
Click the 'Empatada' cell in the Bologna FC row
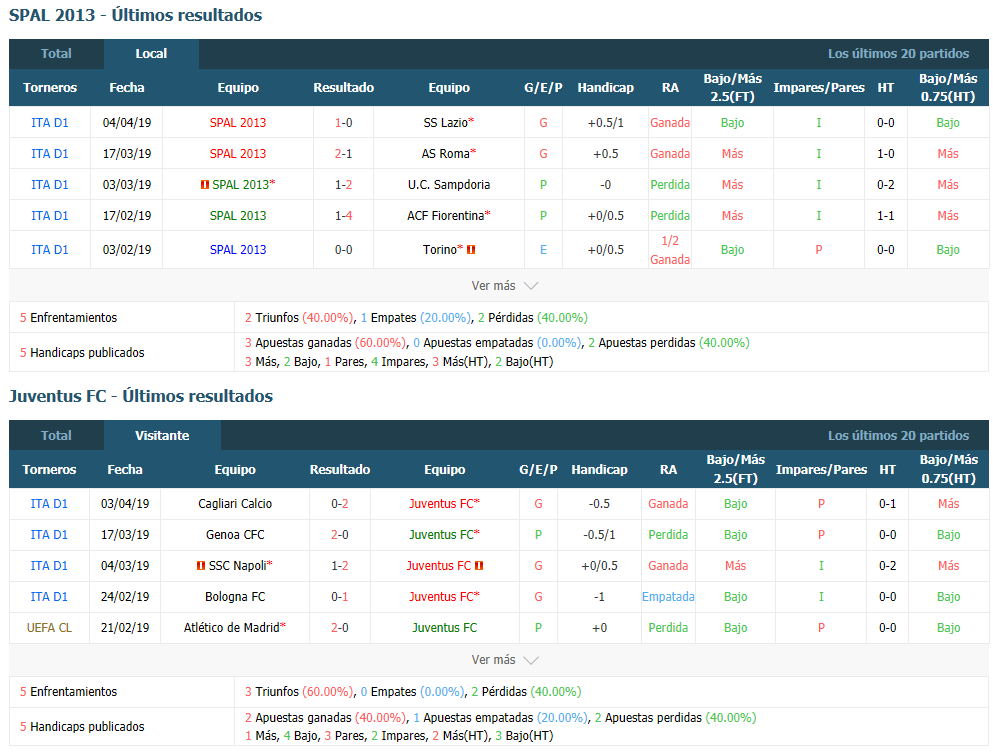tap(668, 597)
